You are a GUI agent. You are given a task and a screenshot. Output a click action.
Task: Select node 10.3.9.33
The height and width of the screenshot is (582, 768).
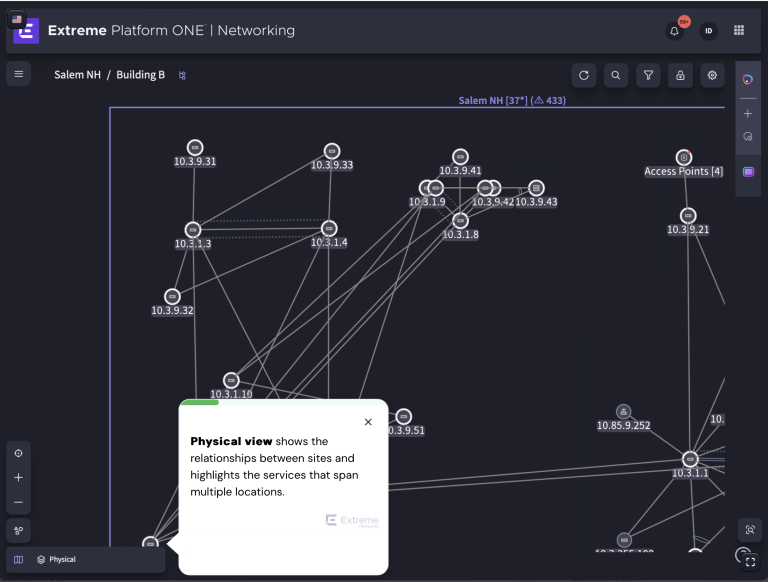pyautogui.click(x=332, y=151)
